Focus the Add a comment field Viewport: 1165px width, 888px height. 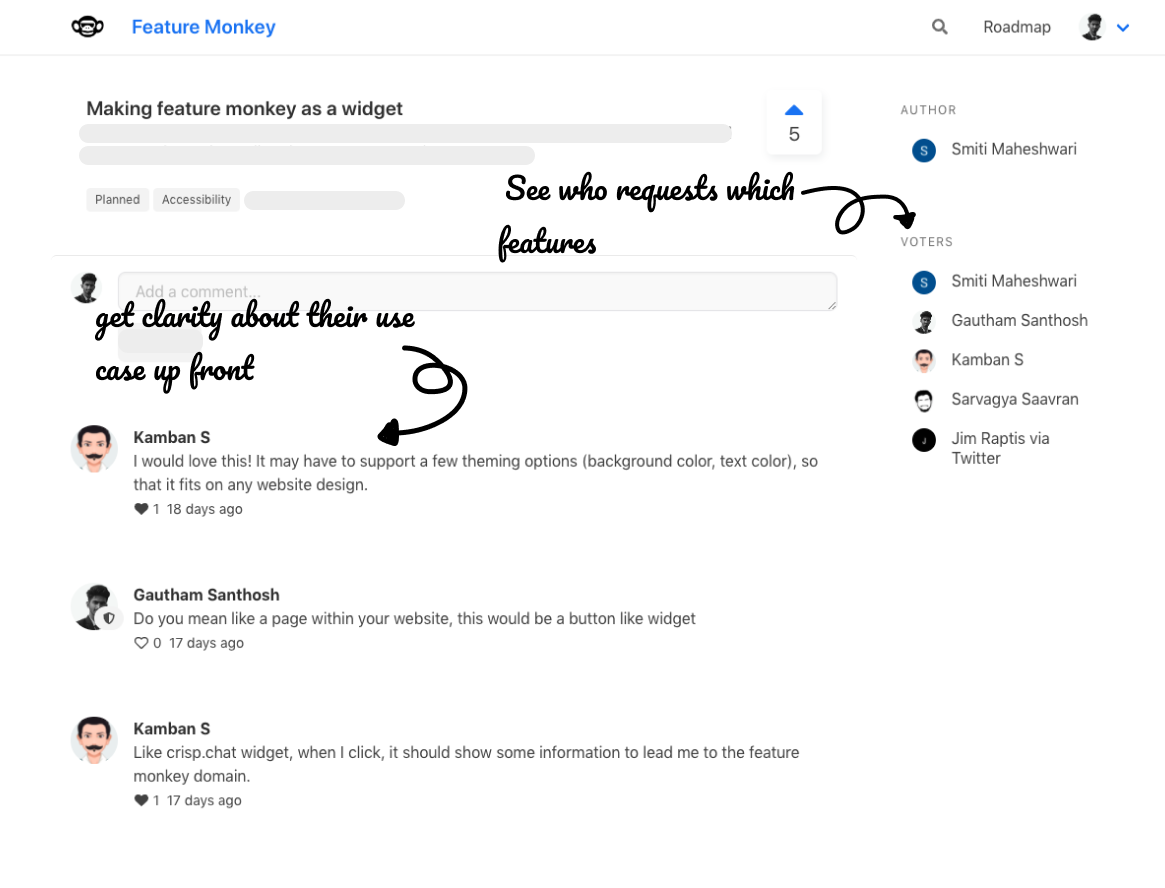(478, 291)
